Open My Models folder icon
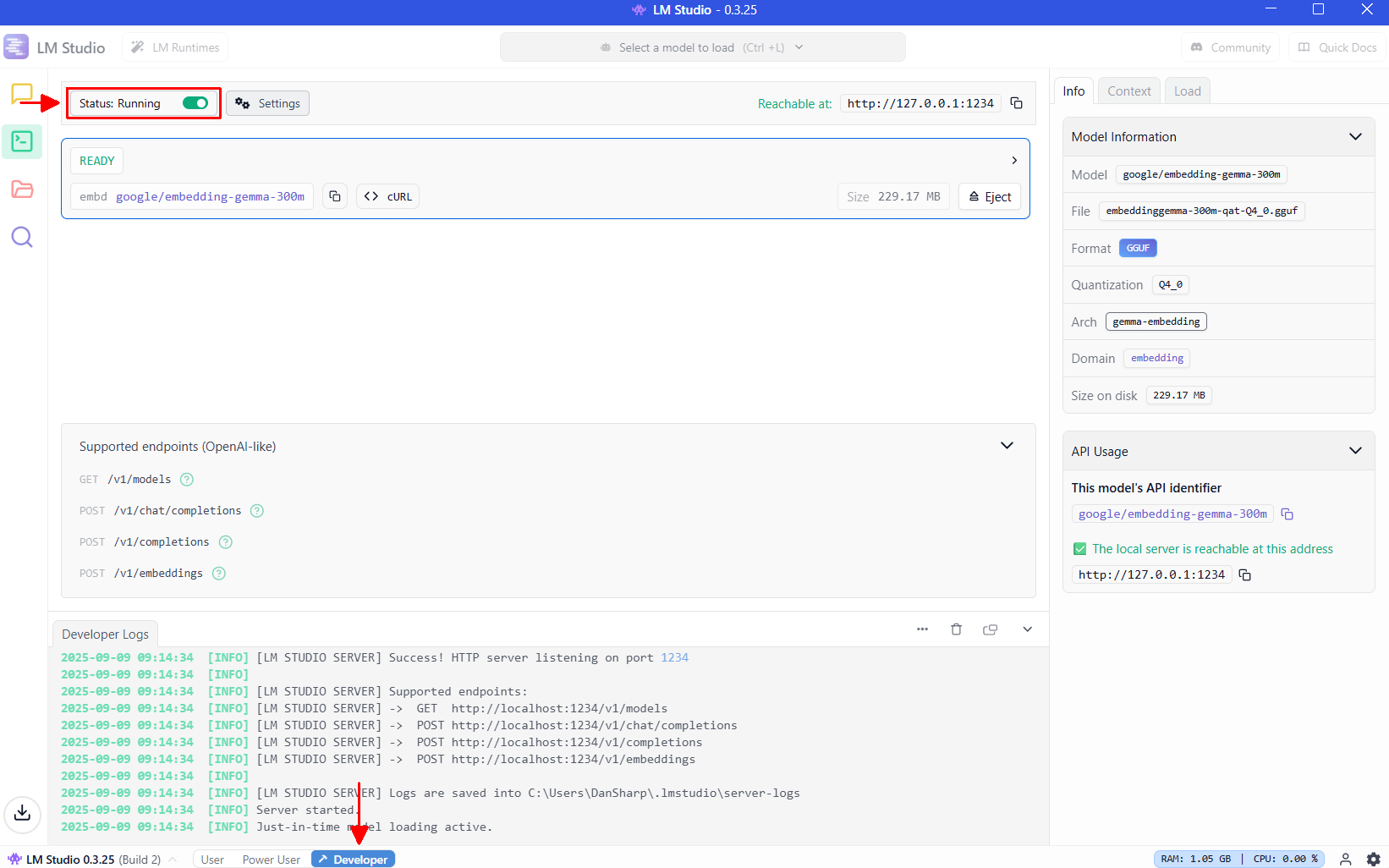This screenshot has height=868, width=1389. pyautogui.click(x=22, y=189)
